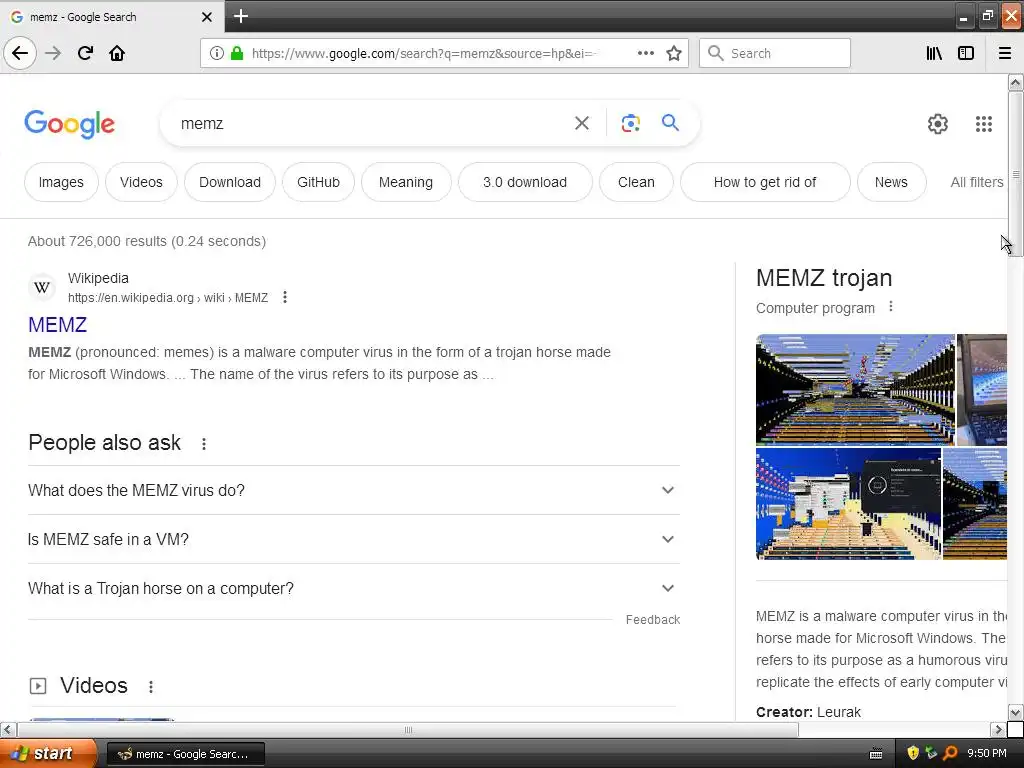Screen dimensions: 1024x768
Task: Click the vertical scrollbar down arrow
Action: point(1015,712)
